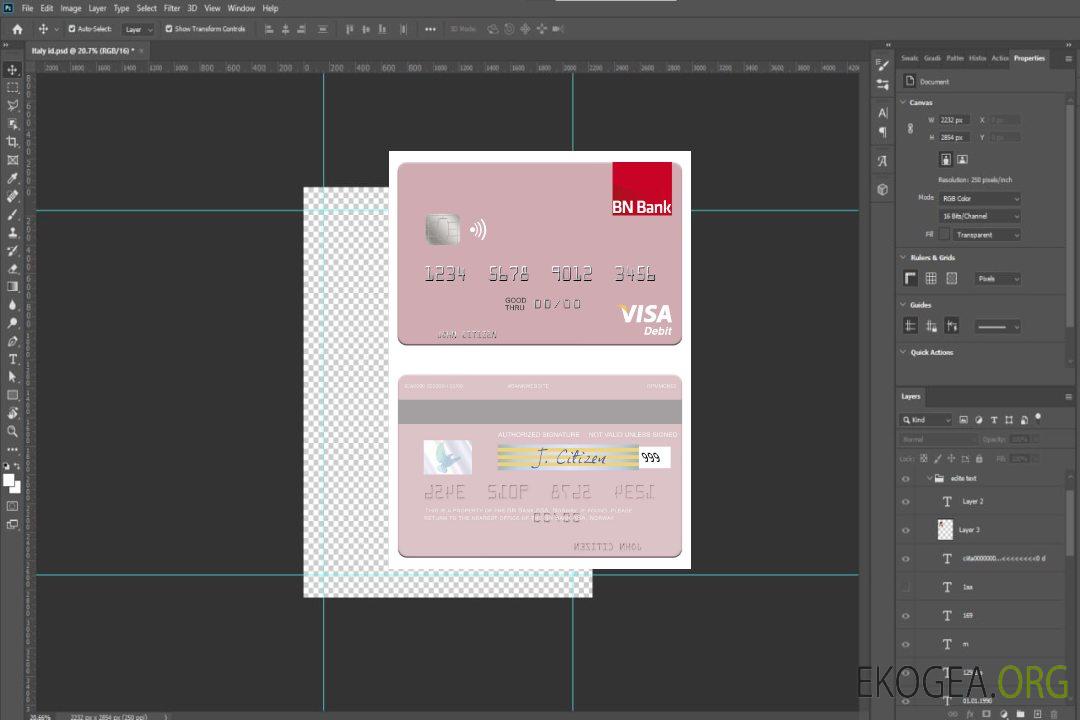This screenshot has width=1080, height=720.
Task: Collapse the Canvas section
Action: click(x=904, y=102)
